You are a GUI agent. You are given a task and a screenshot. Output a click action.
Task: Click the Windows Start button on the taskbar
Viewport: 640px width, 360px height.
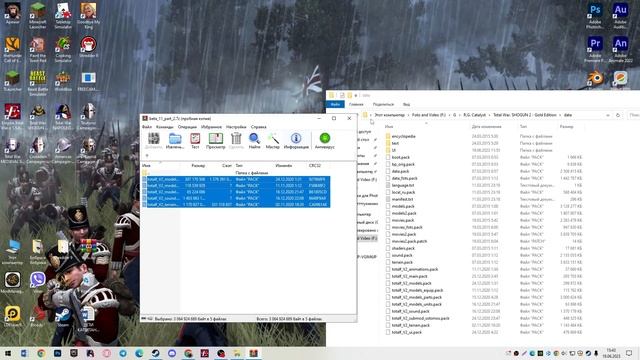pyautogui.click(x=8, y=353)
